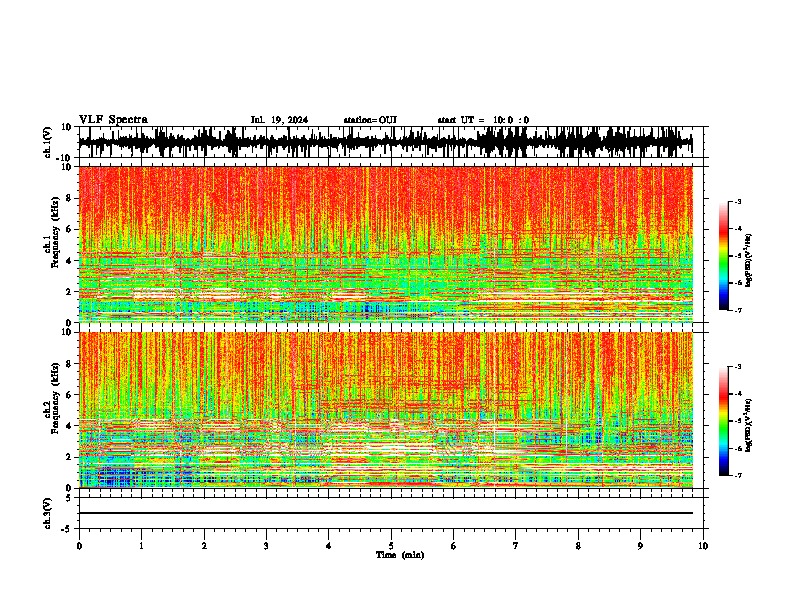Click the "ch.1(V)" waveform axis label
Image resolution: width=792 pixels, height=612 pixels.
[x=47, y=142]
